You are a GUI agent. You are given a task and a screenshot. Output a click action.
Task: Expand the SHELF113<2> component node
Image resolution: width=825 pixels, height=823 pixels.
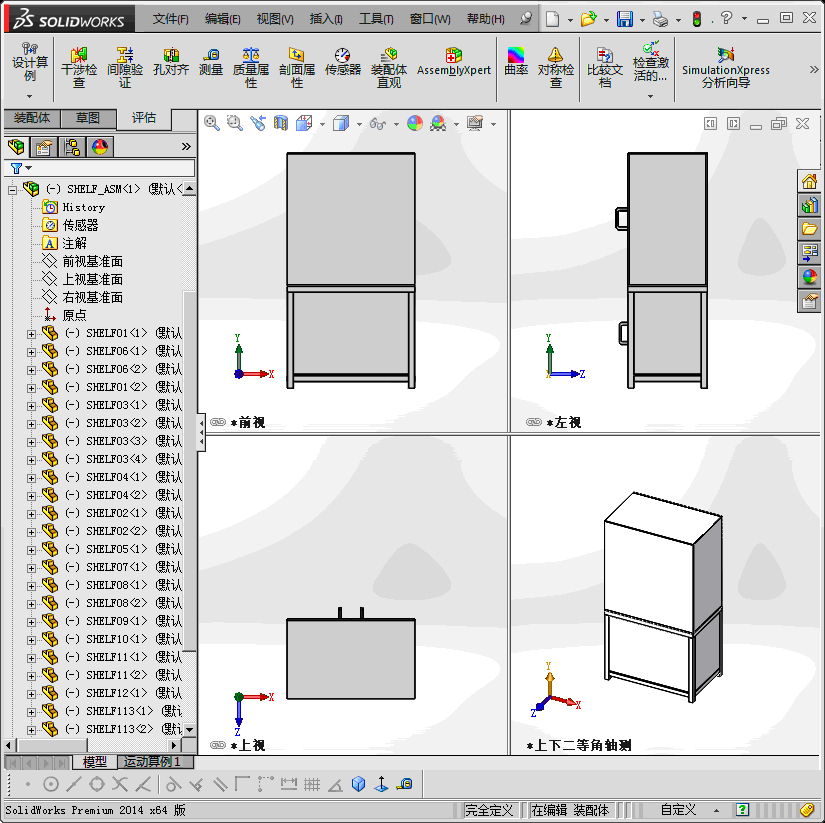pyautogui.click(x=31, y=730)
